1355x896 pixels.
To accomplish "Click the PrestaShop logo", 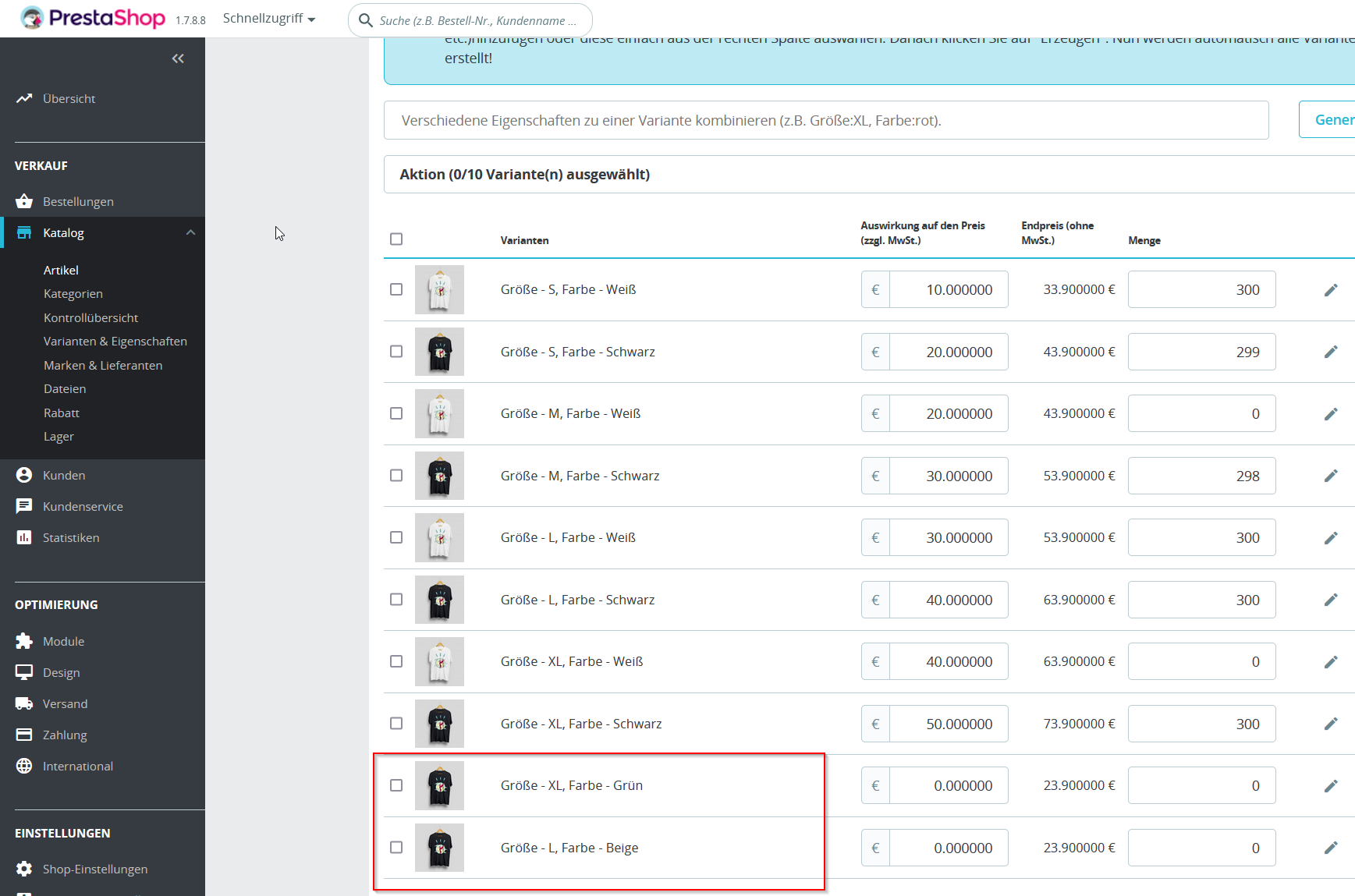I will pos(93,18).
